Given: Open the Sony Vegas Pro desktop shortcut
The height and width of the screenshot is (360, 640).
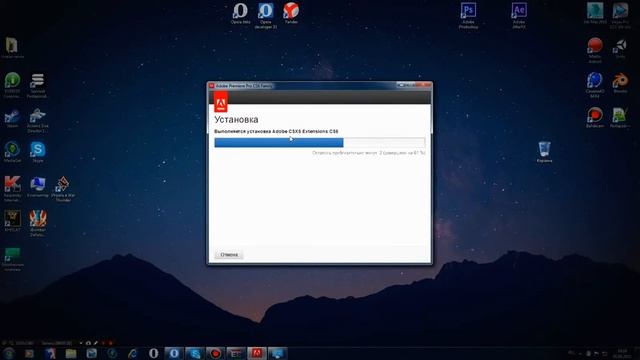Looking at the screenshot, I should click(x=620, y=15).
